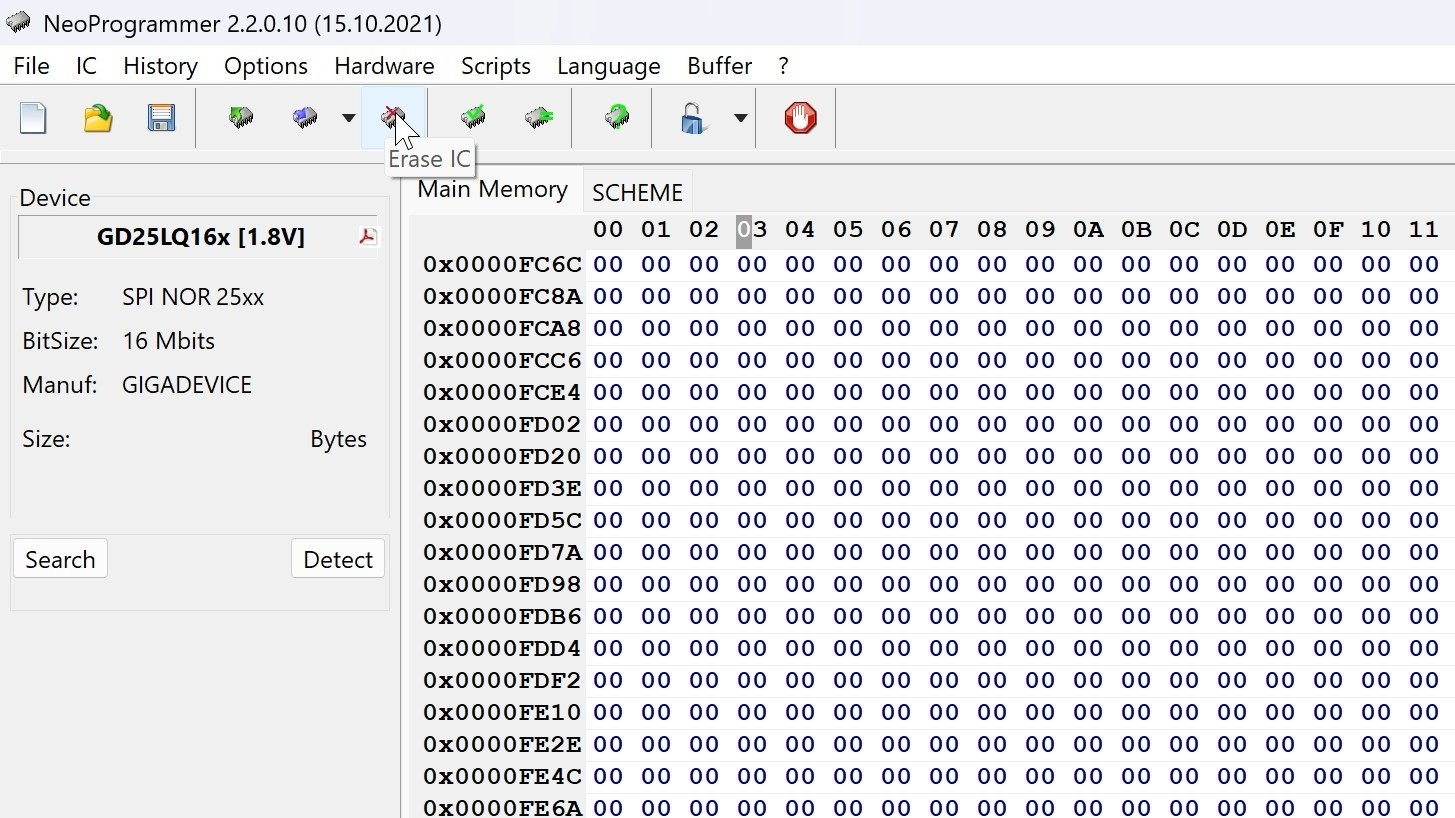Select address row 0x0000FDB6
1455x818 pixels.
pos(502,617)
